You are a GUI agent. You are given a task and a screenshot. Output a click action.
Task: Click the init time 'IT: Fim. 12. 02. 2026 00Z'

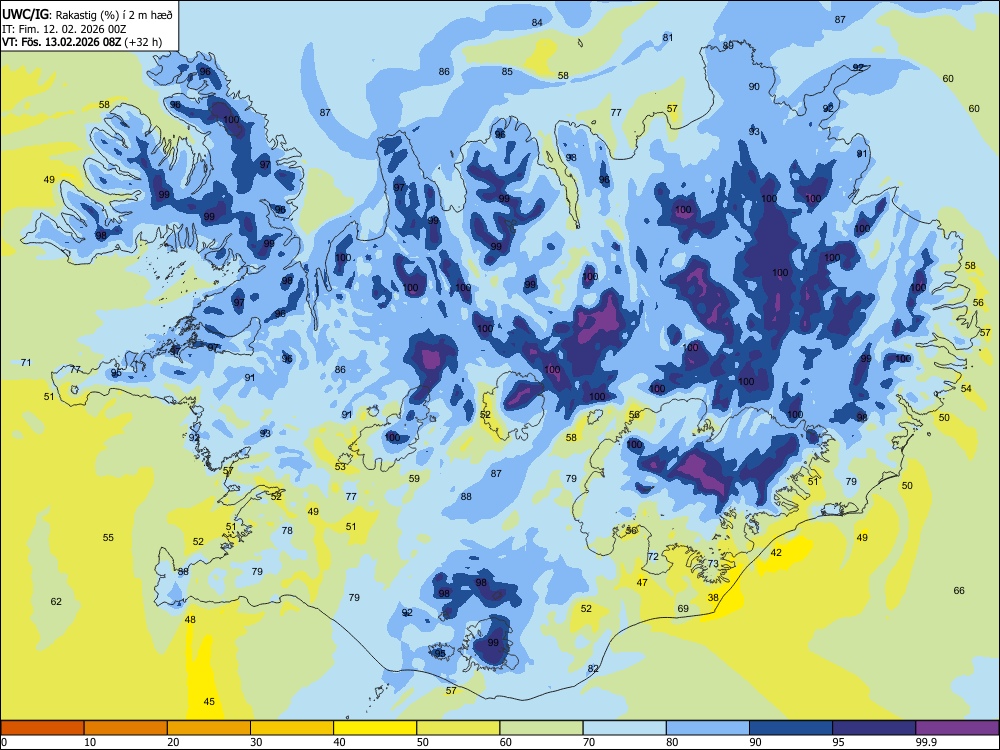(x=64, y=29)
